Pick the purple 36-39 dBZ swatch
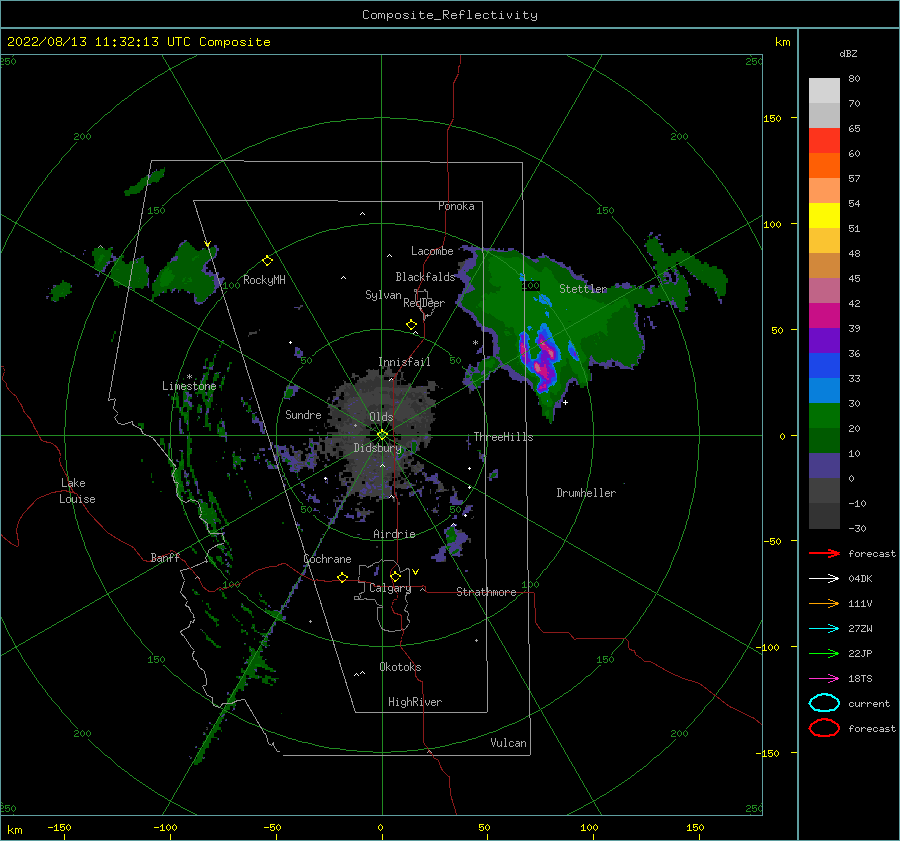This screenshot has width=900, height=841. [824, 340]
